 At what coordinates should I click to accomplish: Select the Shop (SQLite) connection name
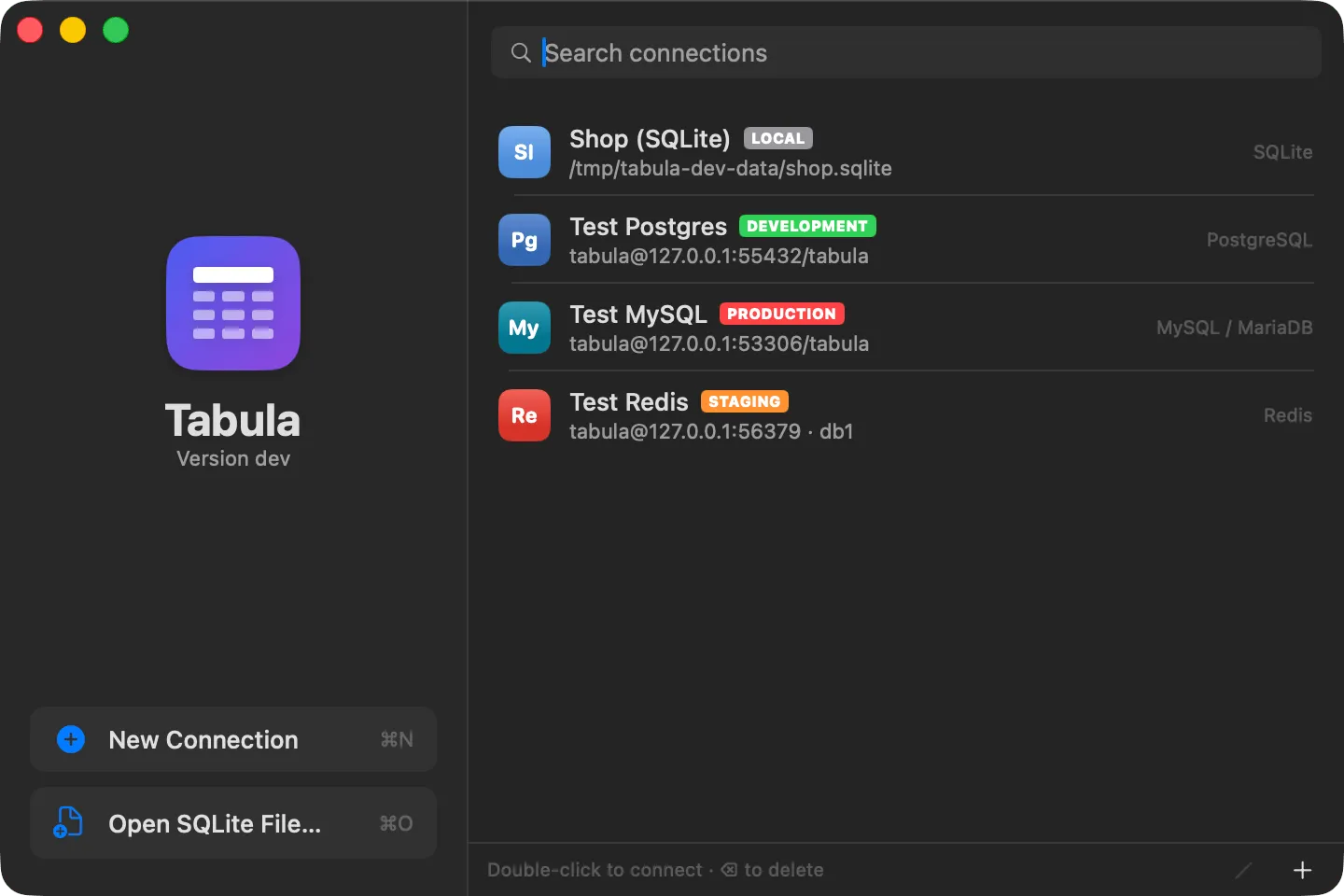coord(650,139)
